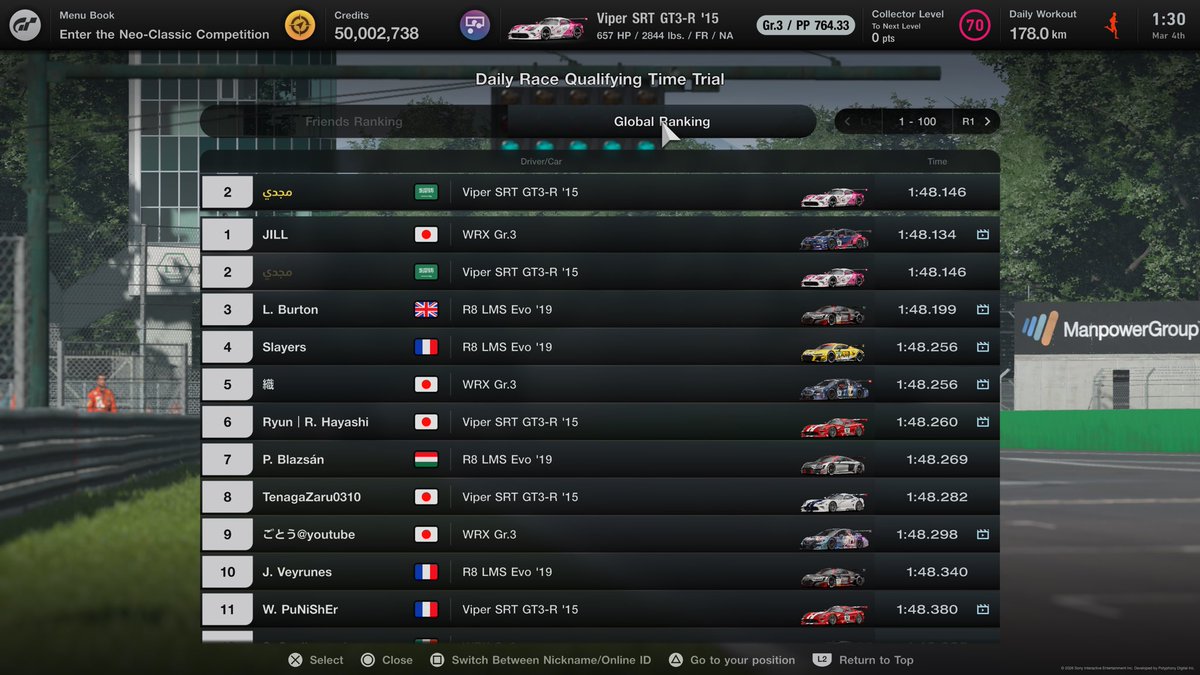
Task: Click JILL's WRX Gr.3 car thumbnail
Action: (x=834, y=237)
